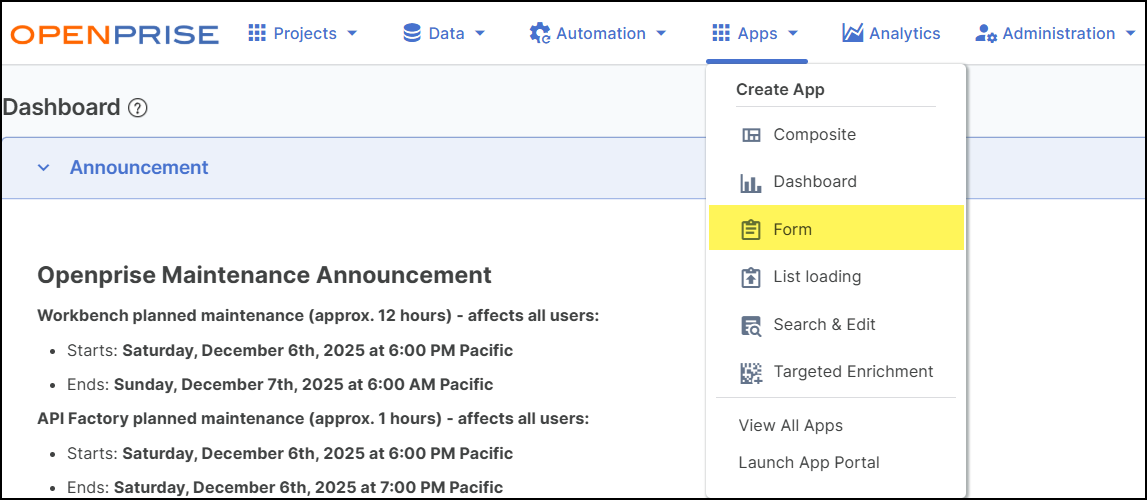Click the Dashboard page title
Viewport: 1147px width, 500px height.
click(61, 107)
